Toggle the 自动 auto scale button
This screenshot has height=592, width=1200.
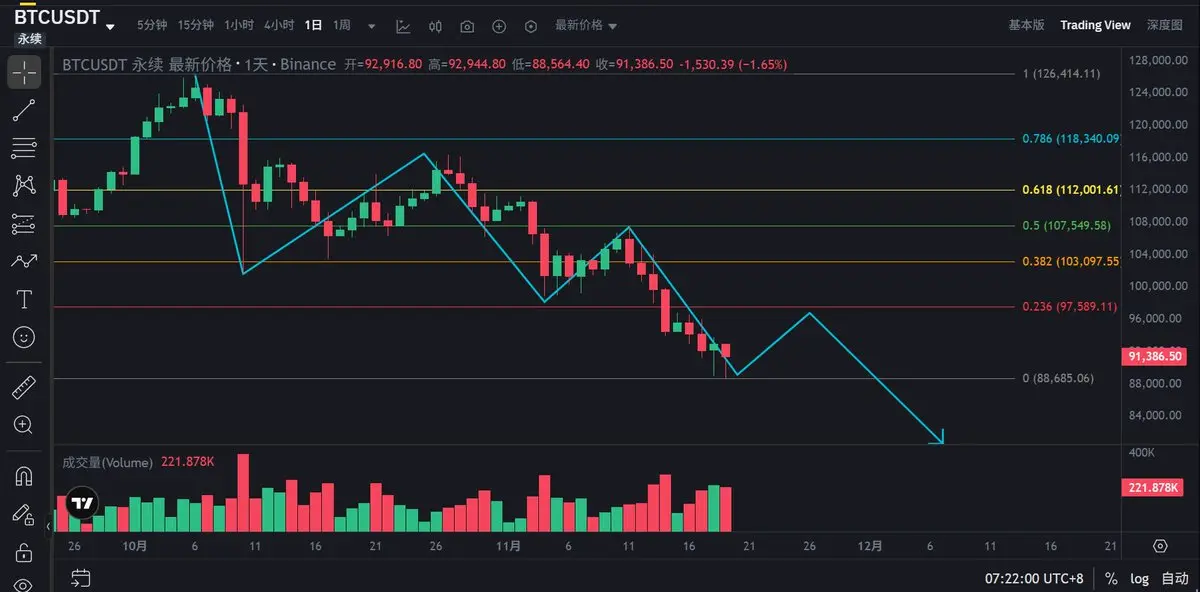[x=1174, y=578]
